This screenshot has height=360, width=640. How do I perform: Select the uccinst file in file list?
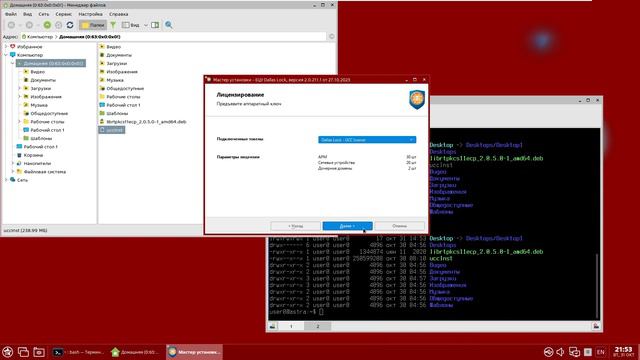[x=112, y=130]
